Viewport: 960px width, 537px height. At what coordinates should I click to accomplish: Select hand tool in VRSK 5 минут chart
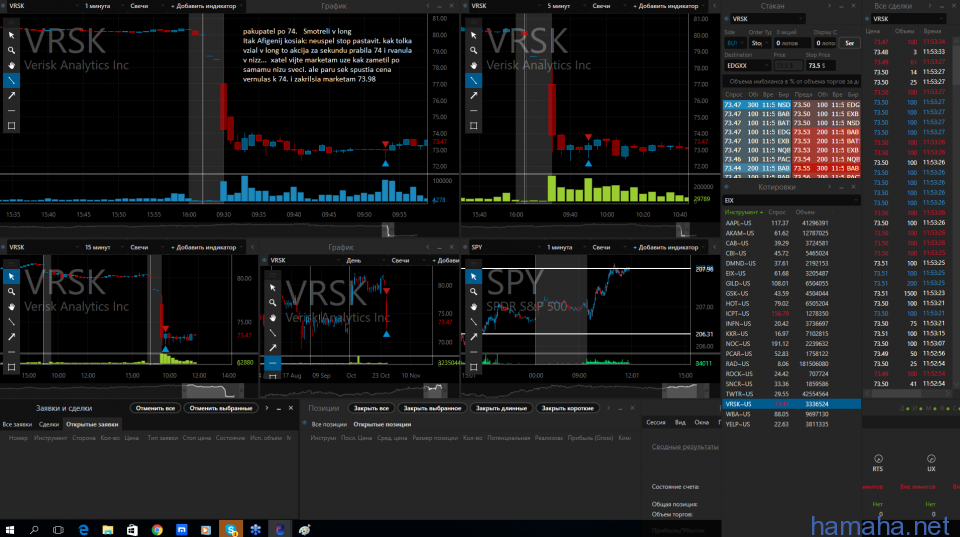coord(473,66)
